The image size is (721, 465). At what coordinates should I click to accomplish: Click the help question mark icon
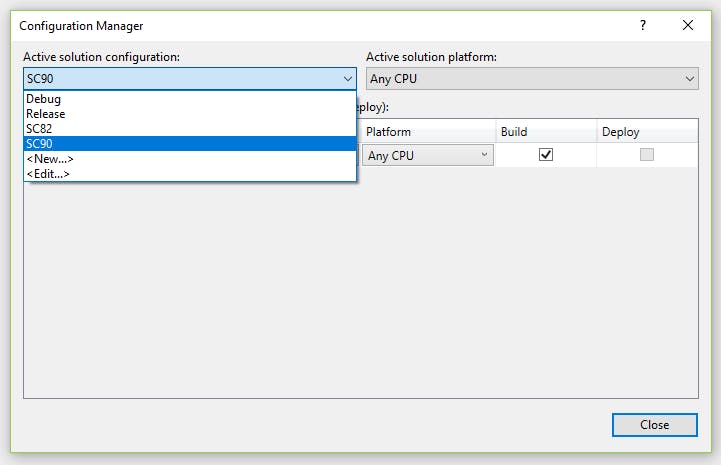click(643, 25)
